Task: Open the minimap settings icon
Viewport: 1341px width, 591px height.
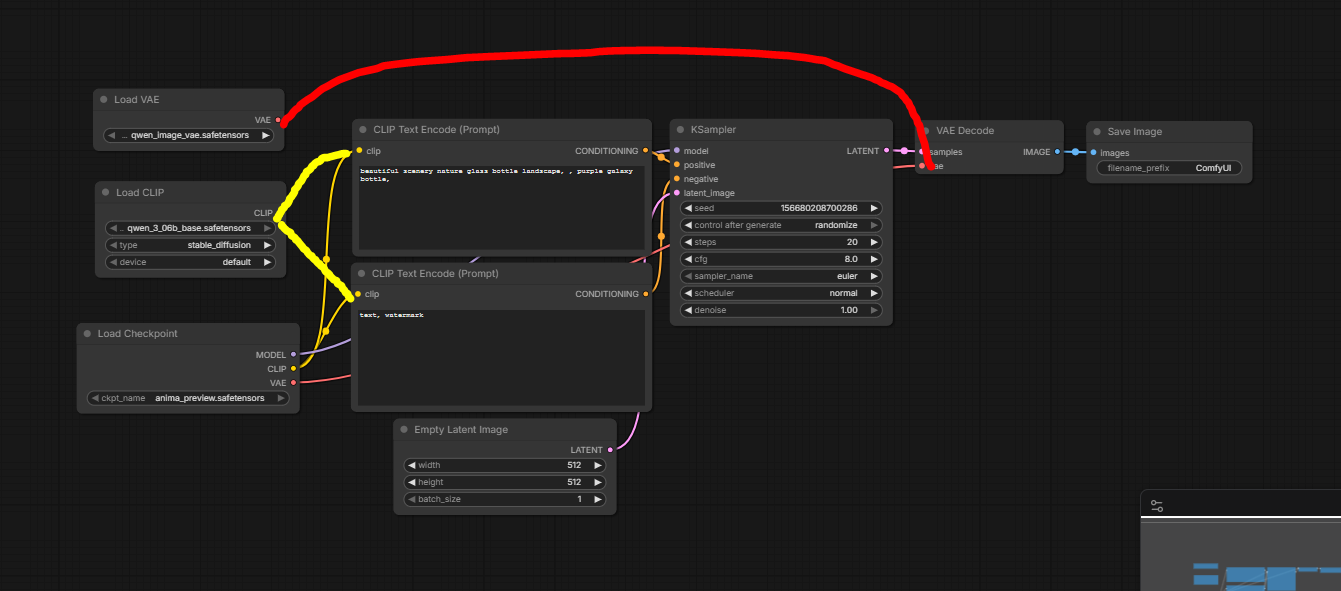Action: (x=1157, y=507)
